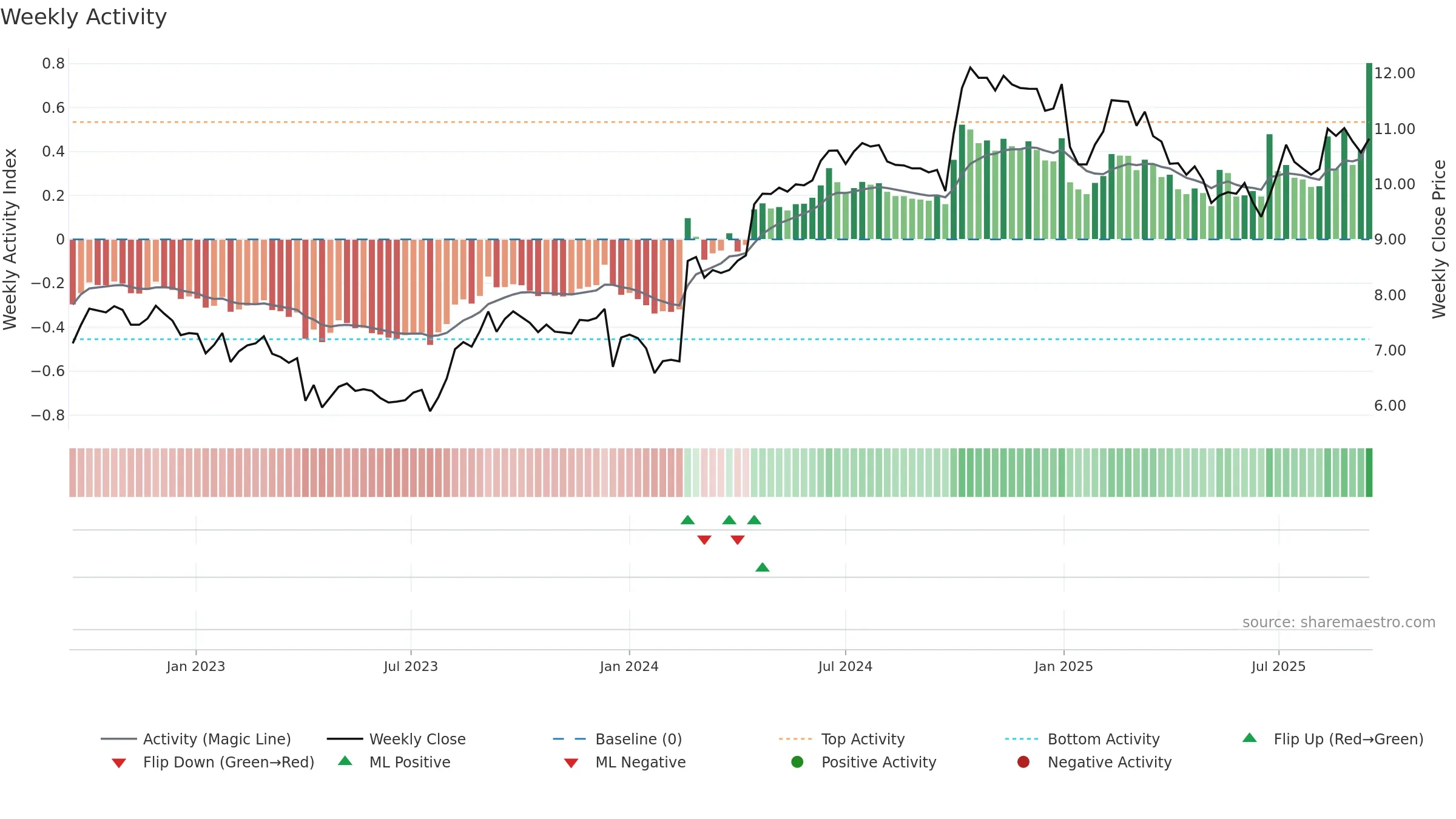Click the Jan 2025 x-axis label
1456x819 pixels.
coord(1063,666)
